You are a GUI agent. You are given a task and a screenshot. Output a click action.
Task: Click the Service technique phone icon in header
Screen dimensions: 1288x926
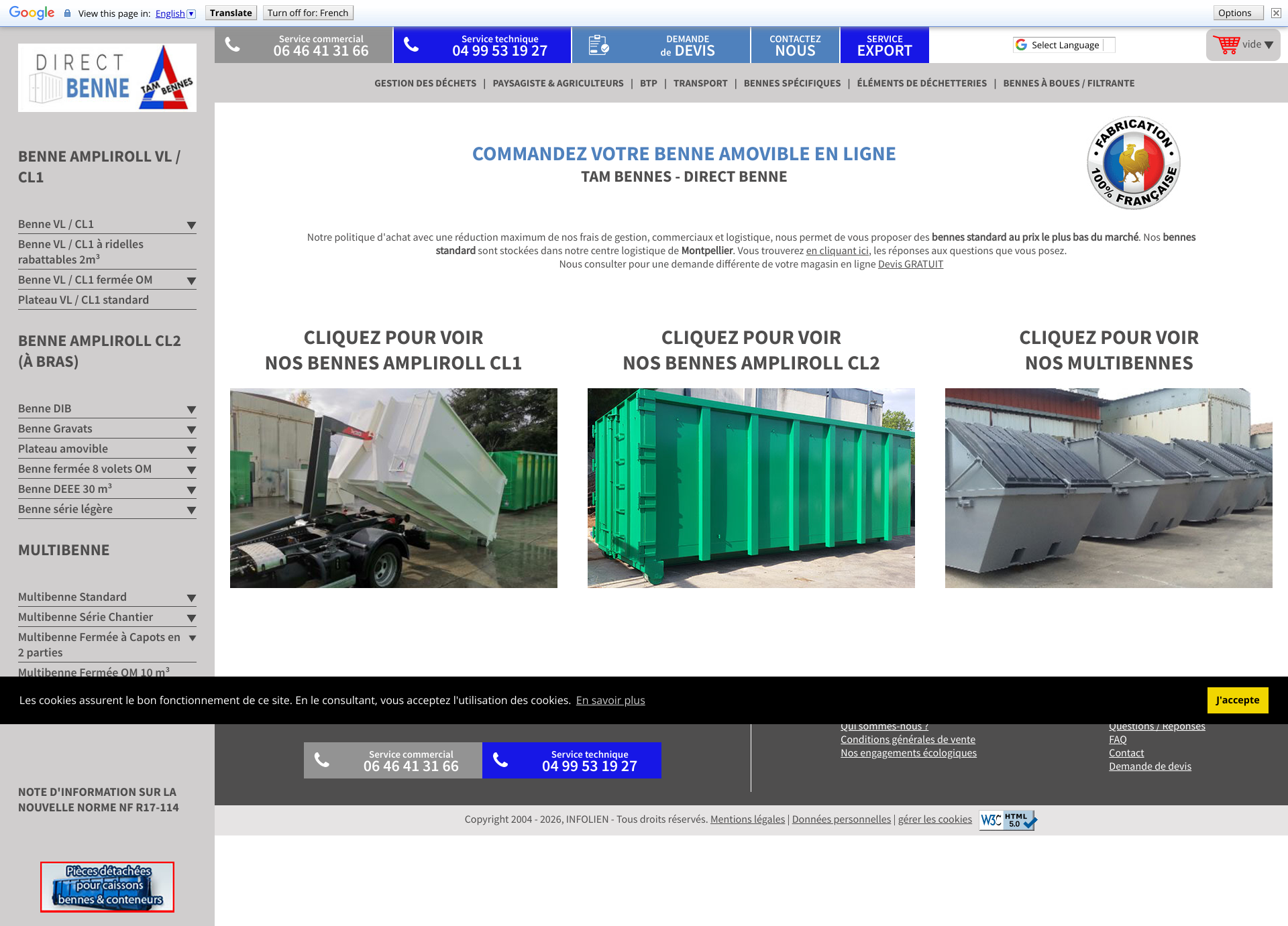click(411, 45)
